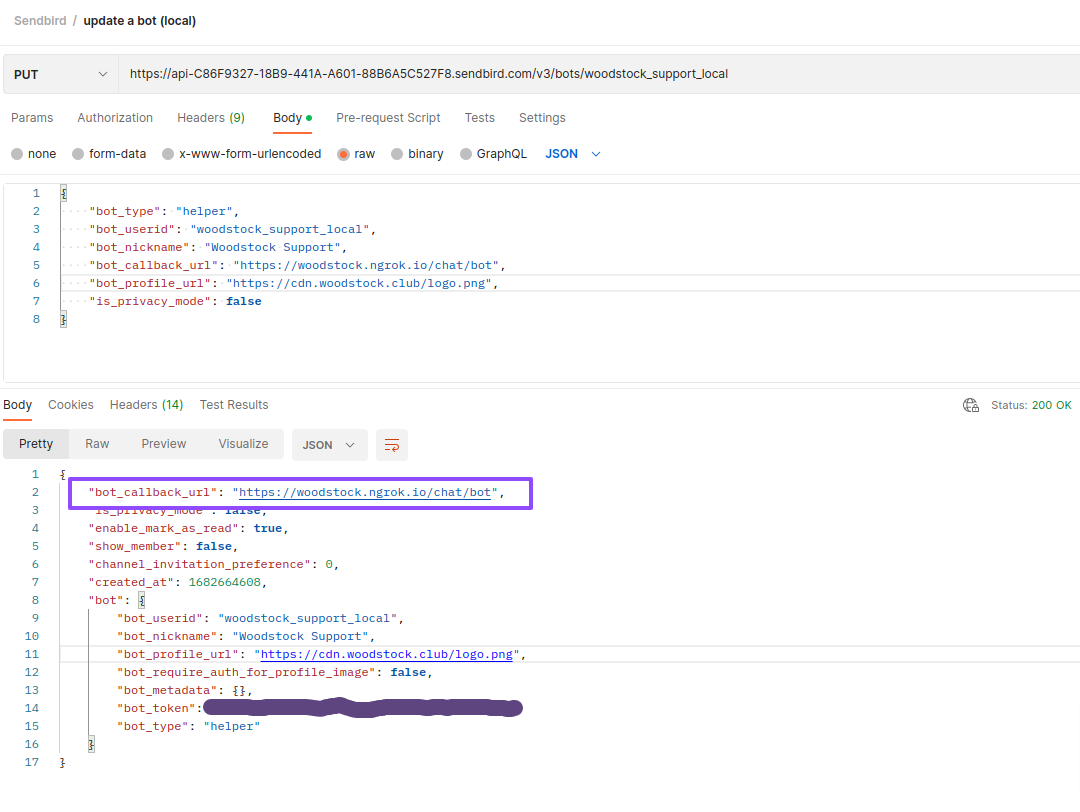Click "enable_mark_as_read": true in response
Image resolution: width=1080 pixels, height=812 pixels.
click(188, 528)
